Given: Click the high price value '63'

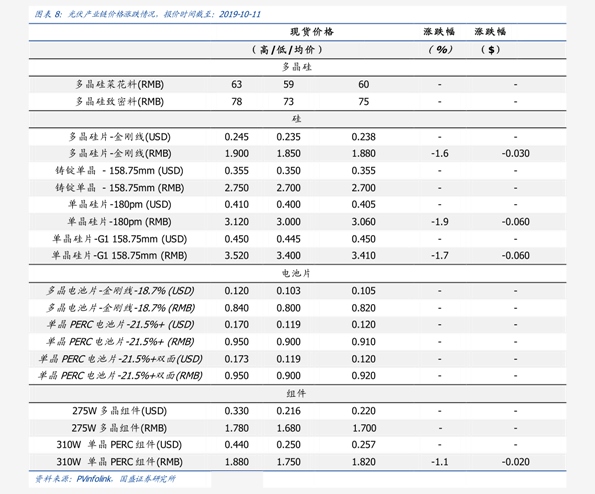Looking at the screenshot, I should pyautogui.click(x=236, y=84).
